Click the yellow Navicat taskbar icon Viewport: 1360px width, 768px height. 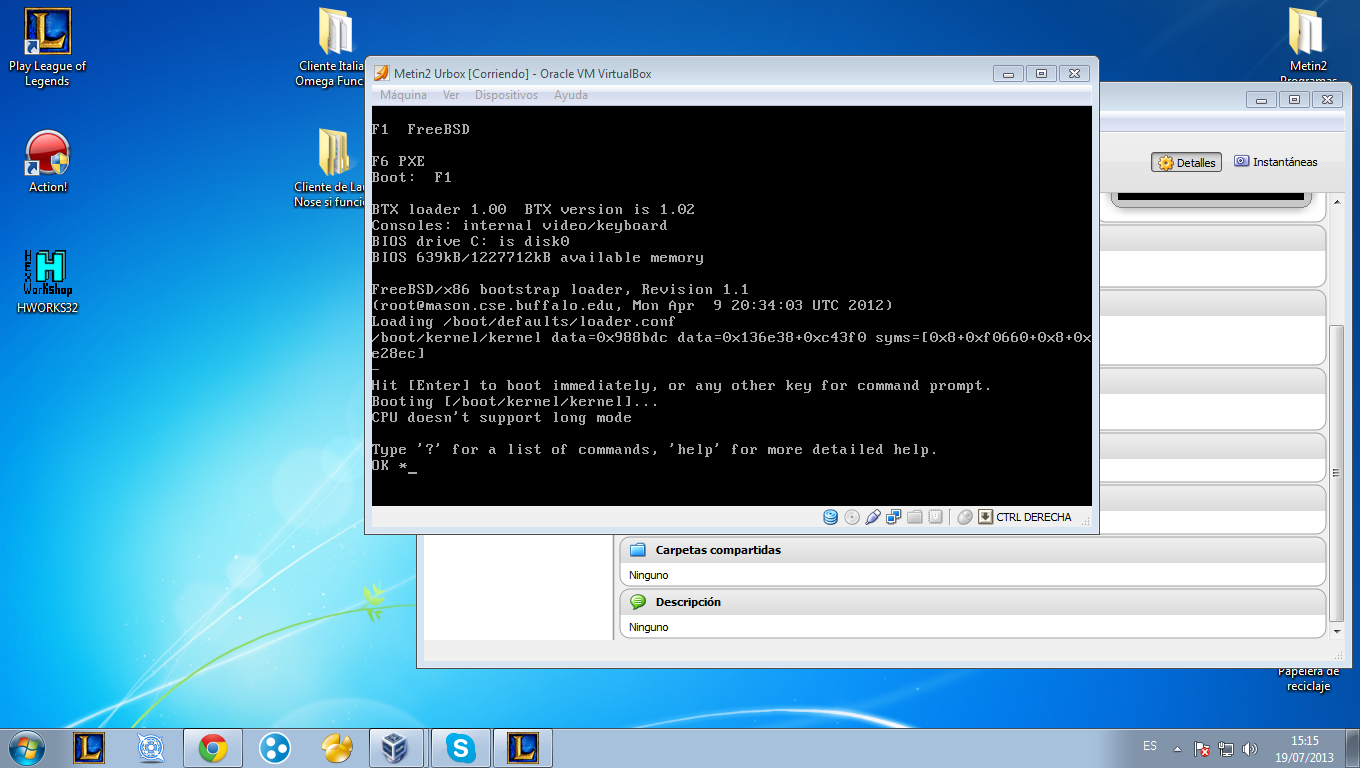pos(336,748)
